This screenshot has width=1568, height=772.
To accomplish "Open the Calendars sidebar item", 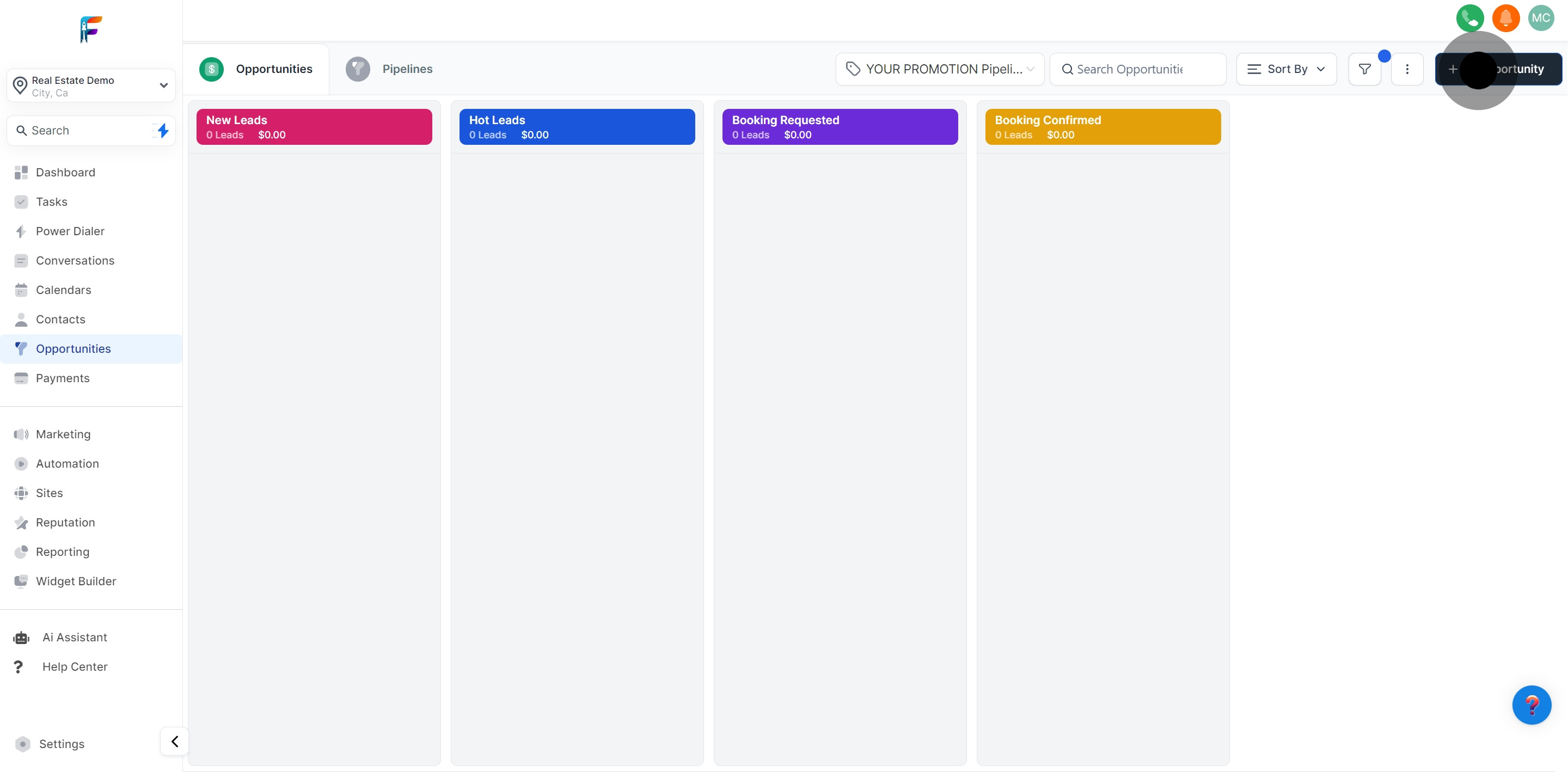I will click(x=63, y=290).
